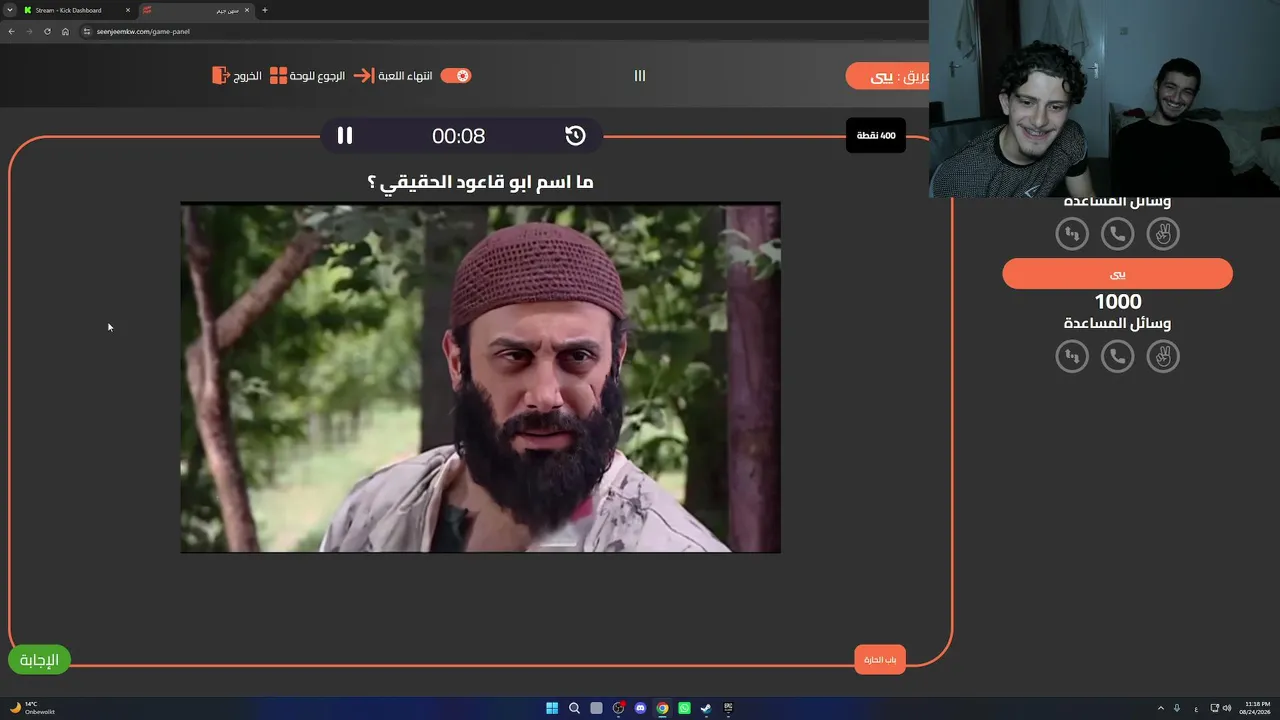Click the 400 نقطة points badge
This screenshot has height=720, width=1280.
pos(876,135)
